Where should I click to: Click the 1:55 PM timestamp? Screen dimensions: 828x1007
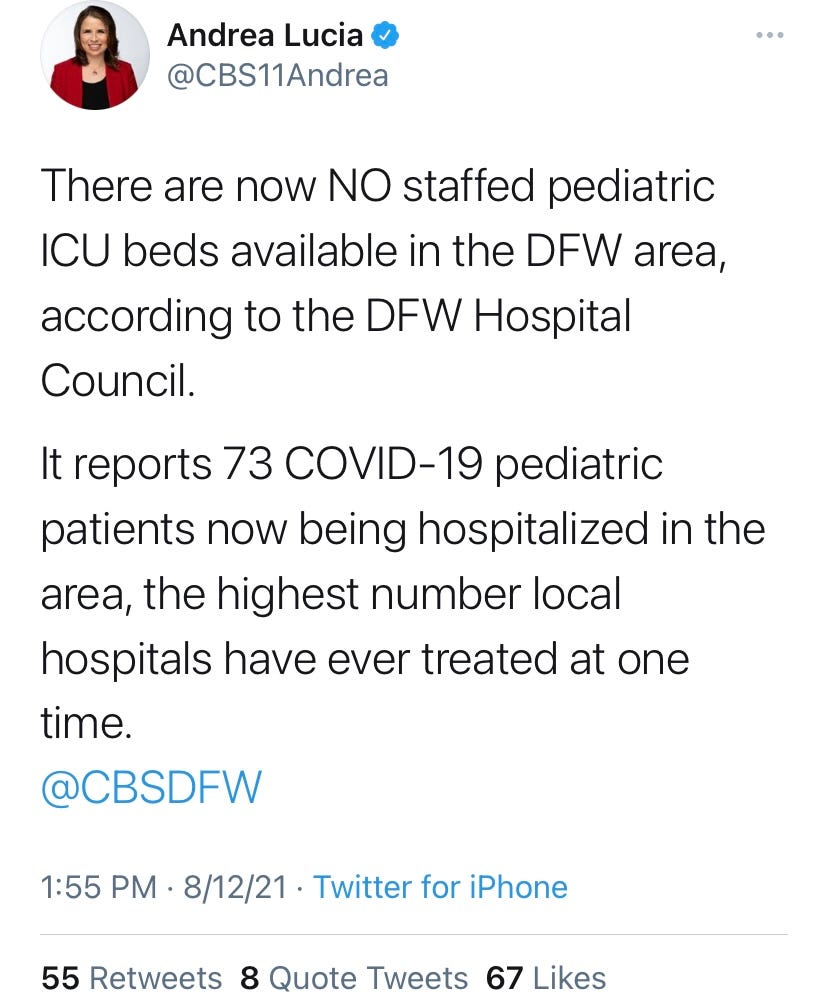[98, 887]
